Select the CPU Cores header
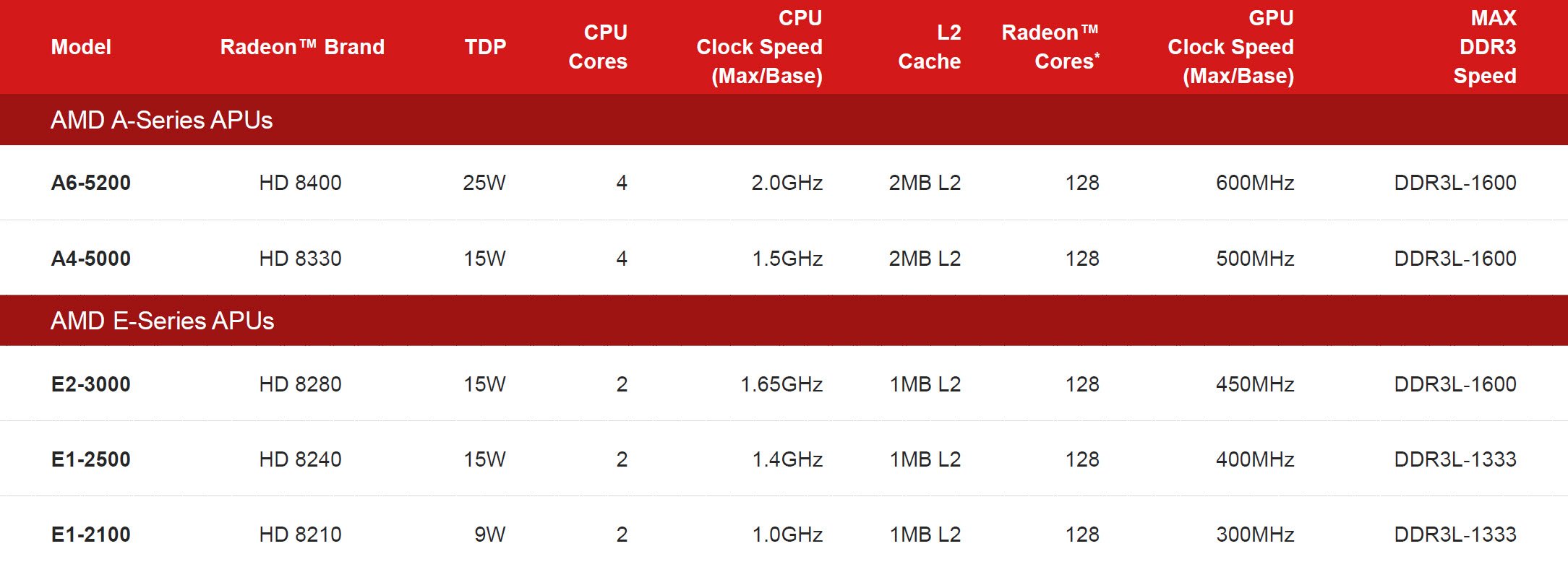 [x=598, y=47]
